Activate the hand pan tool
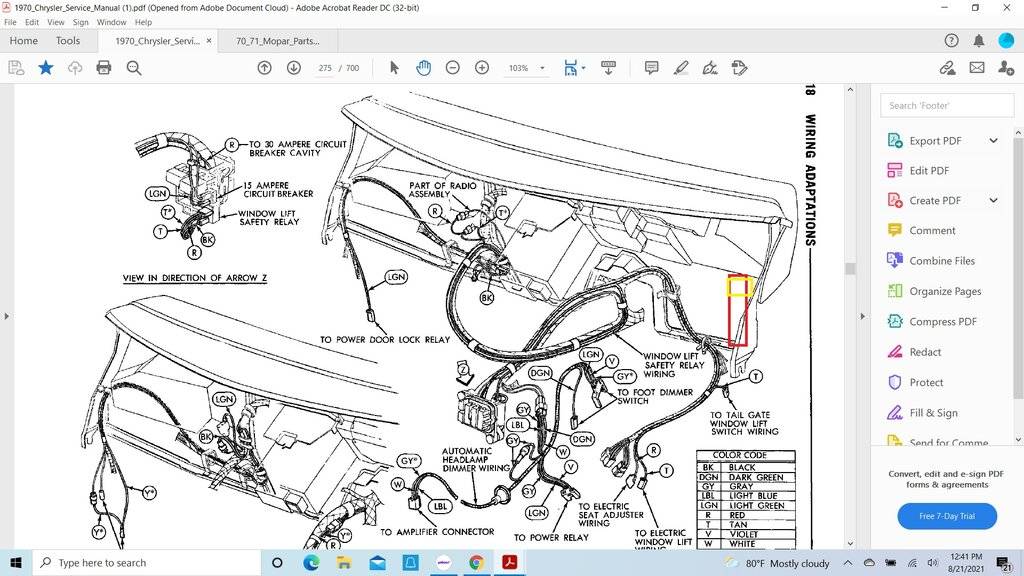The width and height of the screenshot is (1024, 576). [x=423, y=68]
